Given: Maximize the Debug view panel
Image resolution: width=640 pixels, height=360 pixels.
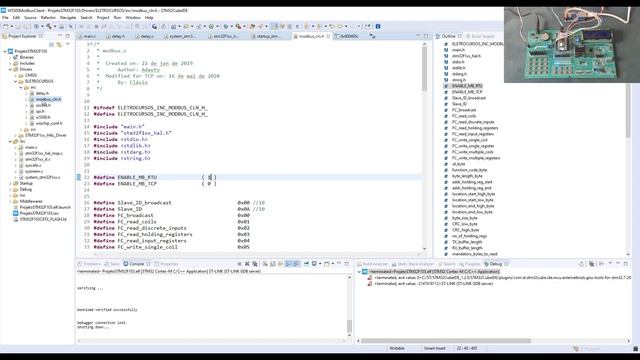Looking at the screenshot, I should pos(626,264).
